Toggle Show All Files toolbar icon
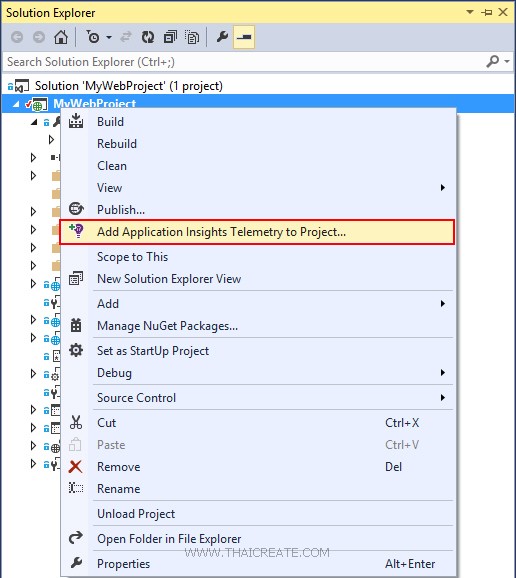Screen dimensions: 516x578 pyautogui.click(x=192, y=37)
